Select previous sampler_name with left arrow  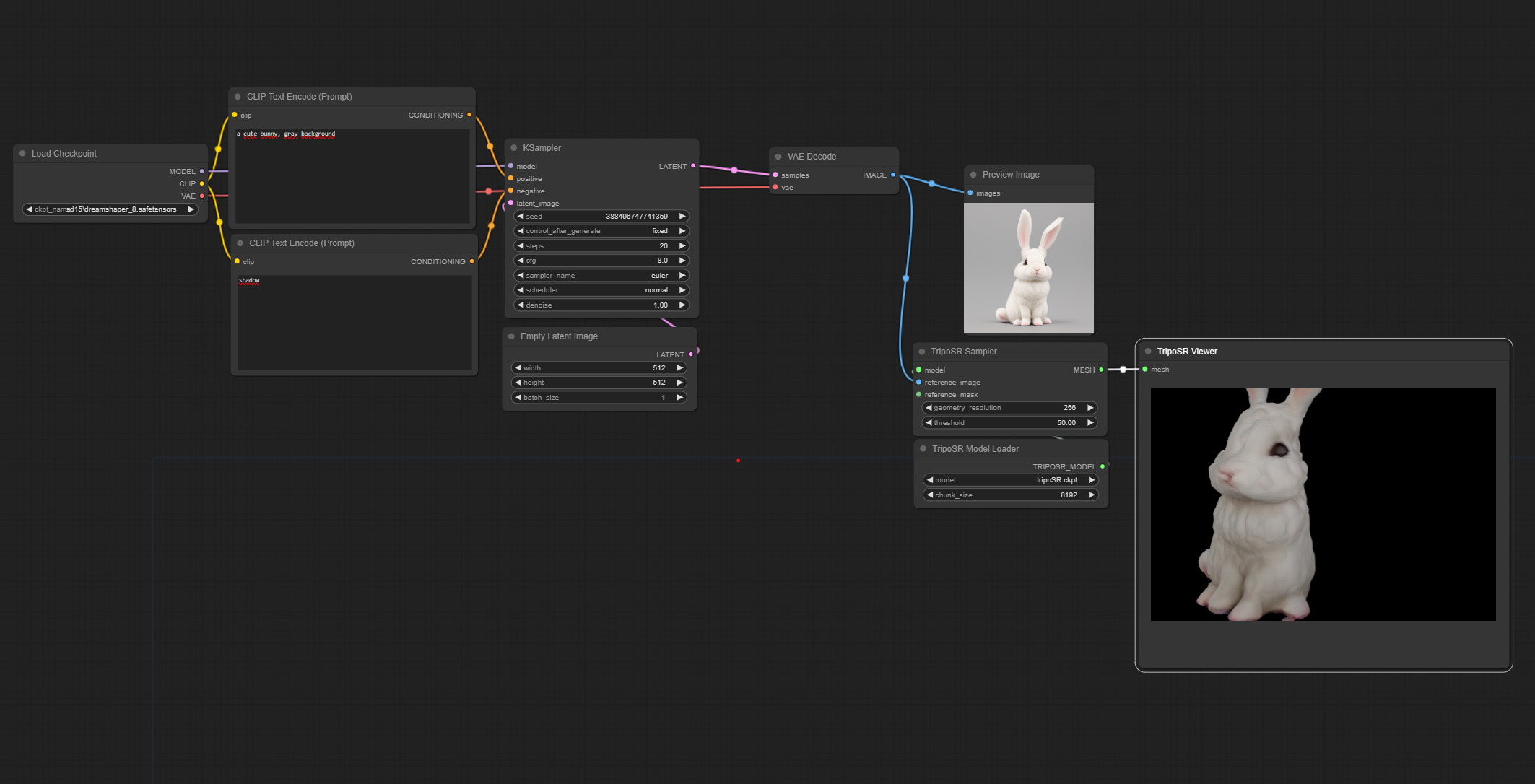[x=521, y=276]
